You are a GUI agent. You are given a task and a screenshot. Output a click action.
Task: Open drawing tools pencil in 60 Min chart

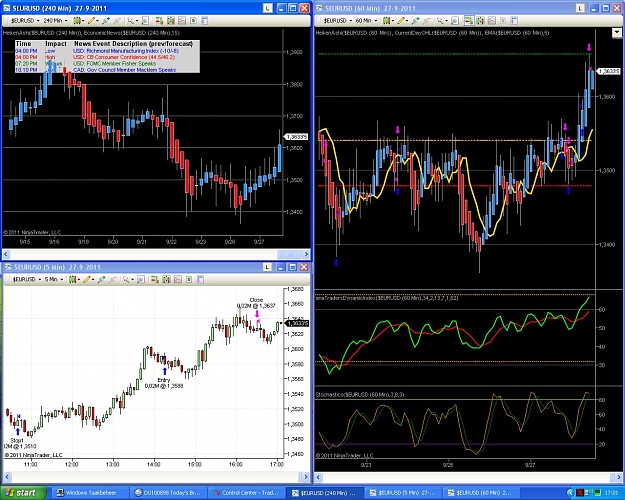pyautogui.click(x=402, y=20)
